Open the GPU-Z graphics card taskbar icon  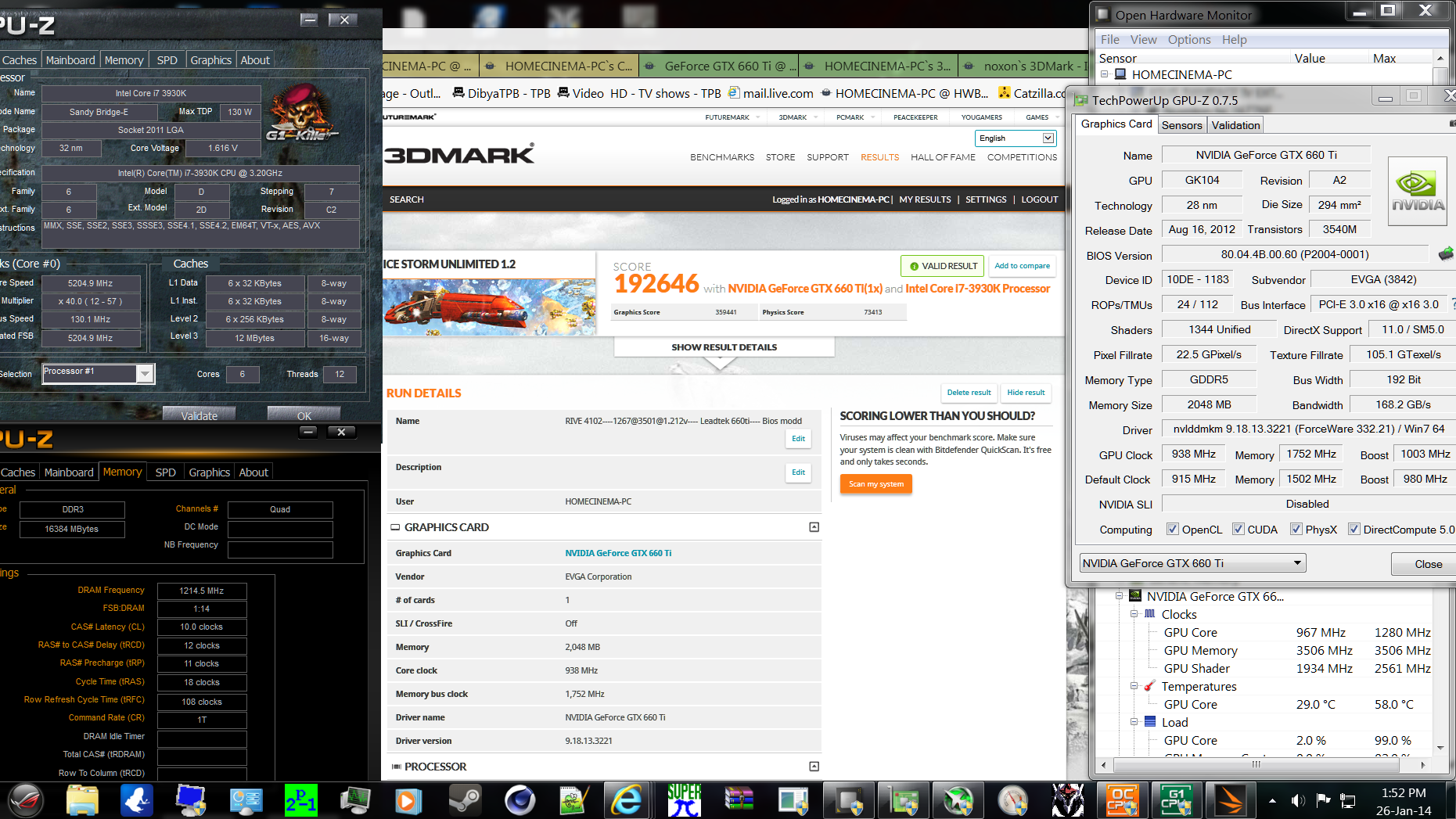point(903,800)
